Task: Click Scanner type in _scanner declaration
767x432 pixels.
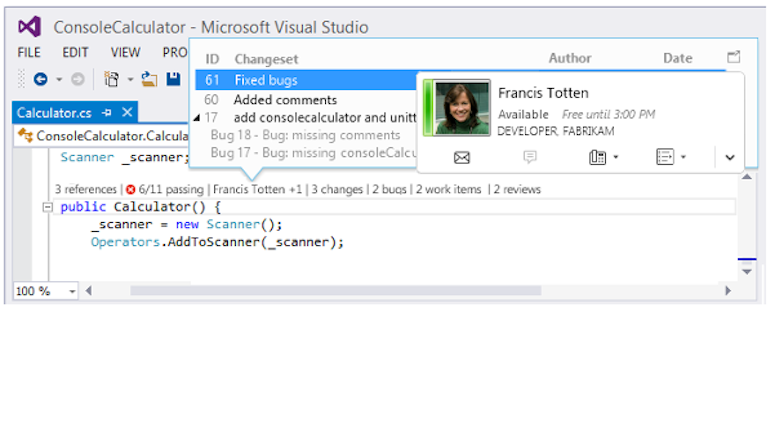Action: point(87,157)
